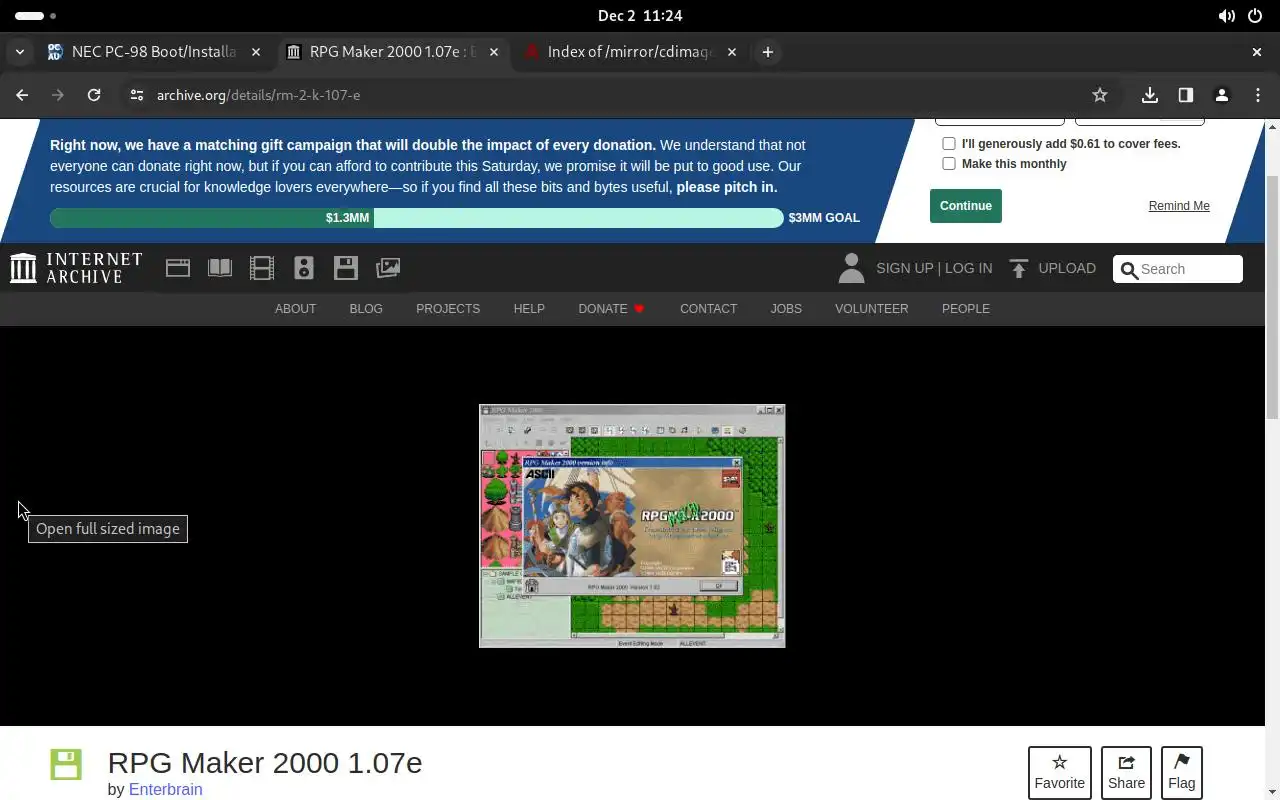Open the Audio speaker icon
This screenshot has height=800, width=1280.
(304, 268)
